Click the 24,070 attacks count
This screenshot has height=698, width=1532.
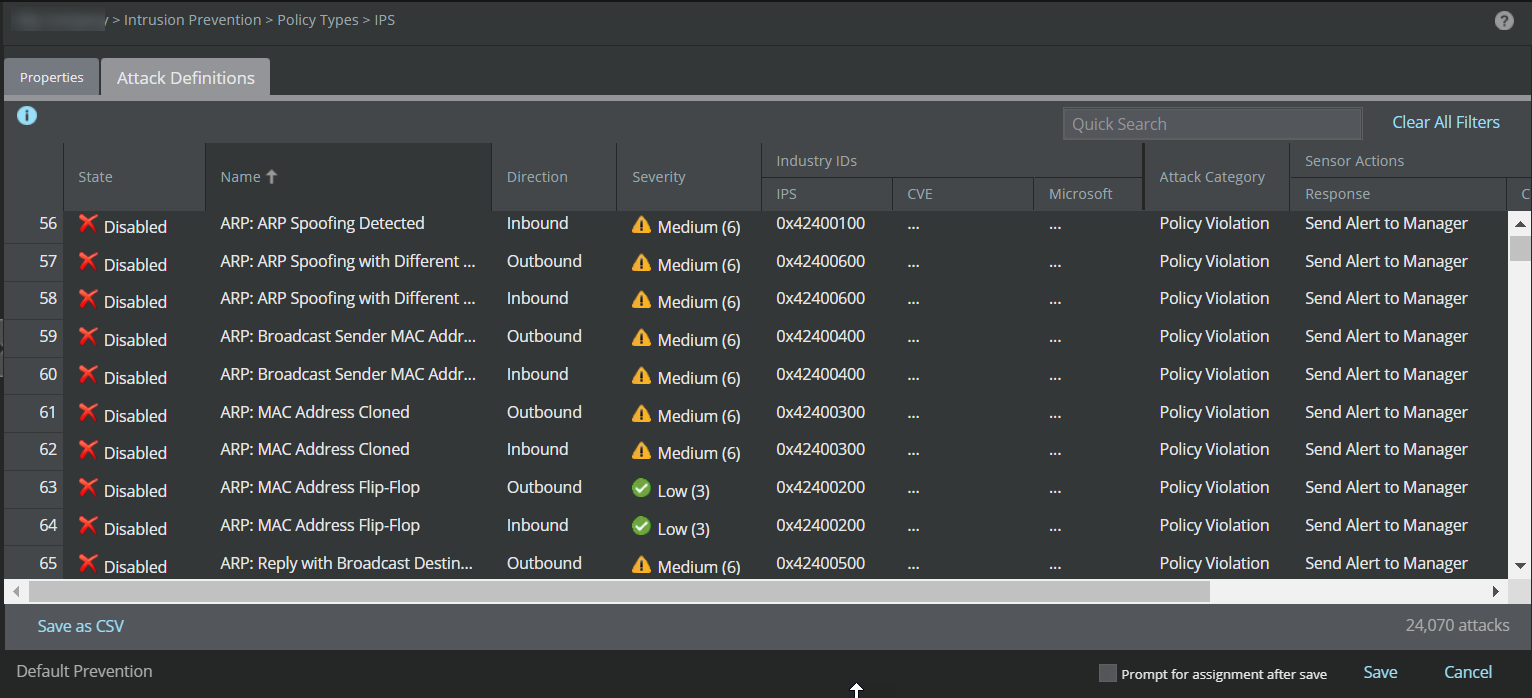coord(1457,626)
